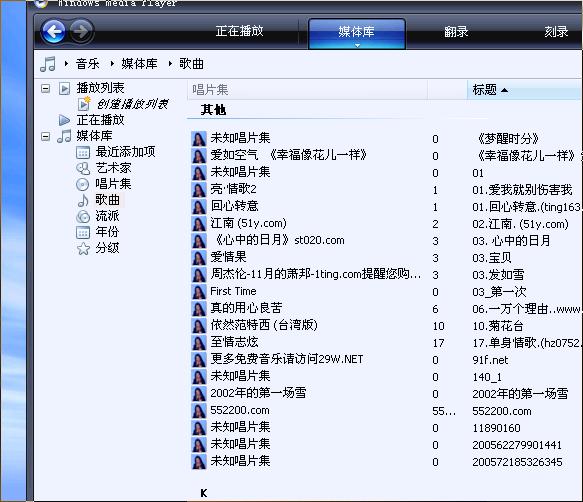The height and width of the screenshot is (502, 583).
Task: Click the Back navigation arrow button
Action: [53, 31]
